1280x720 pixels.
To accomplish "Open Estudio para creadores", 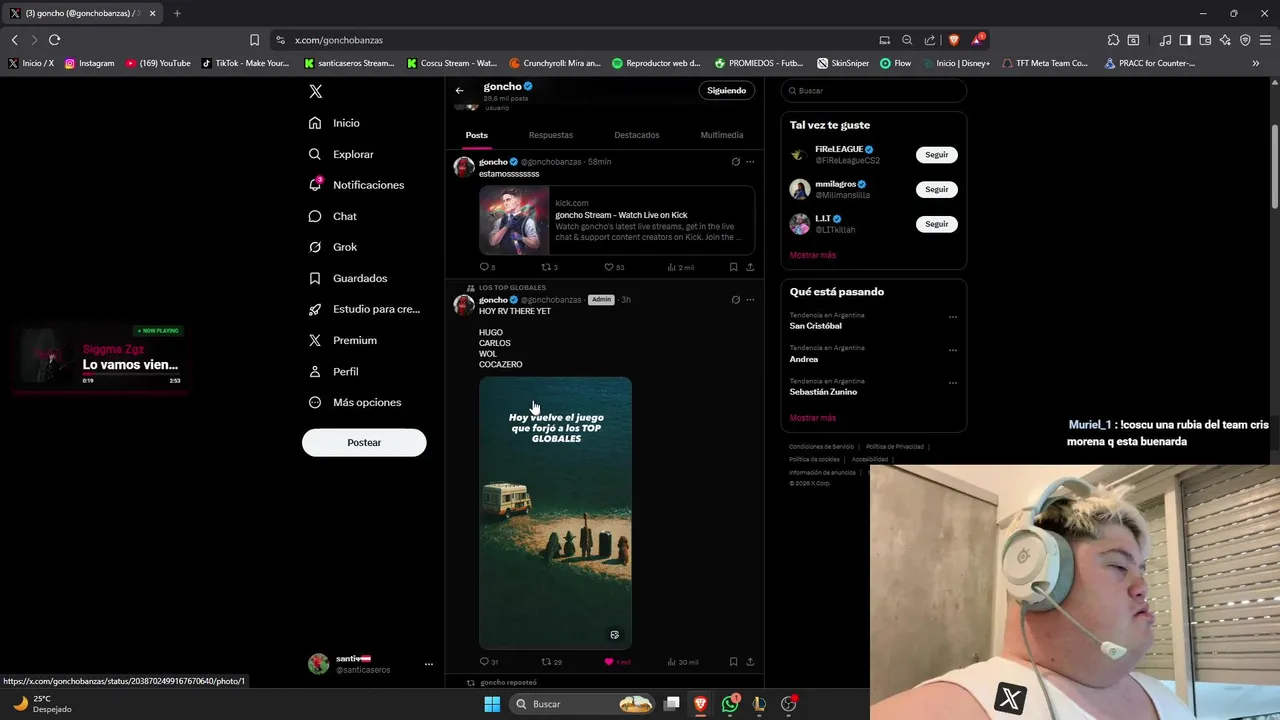I will click(x=364, y=309).
